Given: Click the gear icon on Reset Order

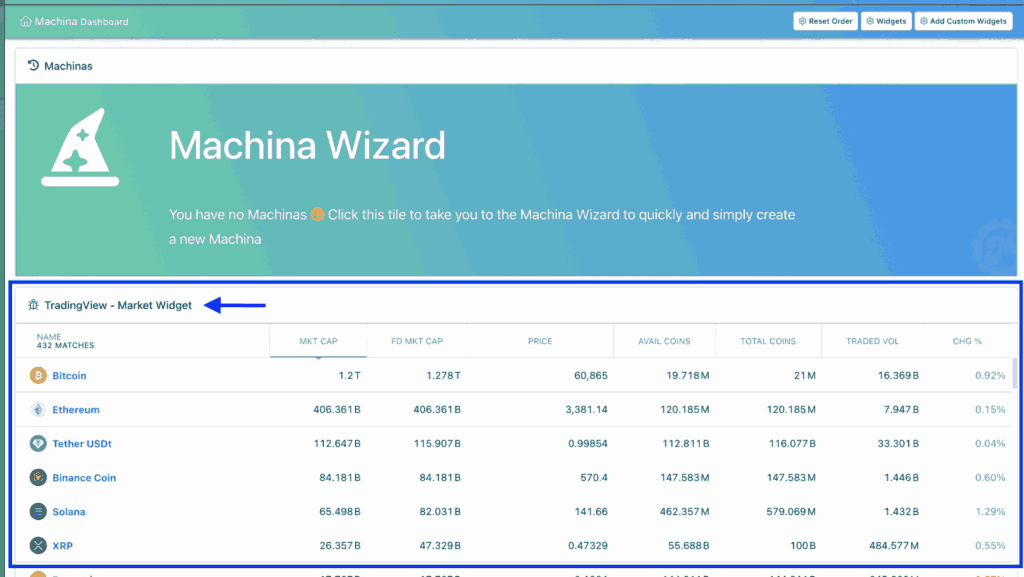Looking at the screenshot, I should [x=803, y=21].
